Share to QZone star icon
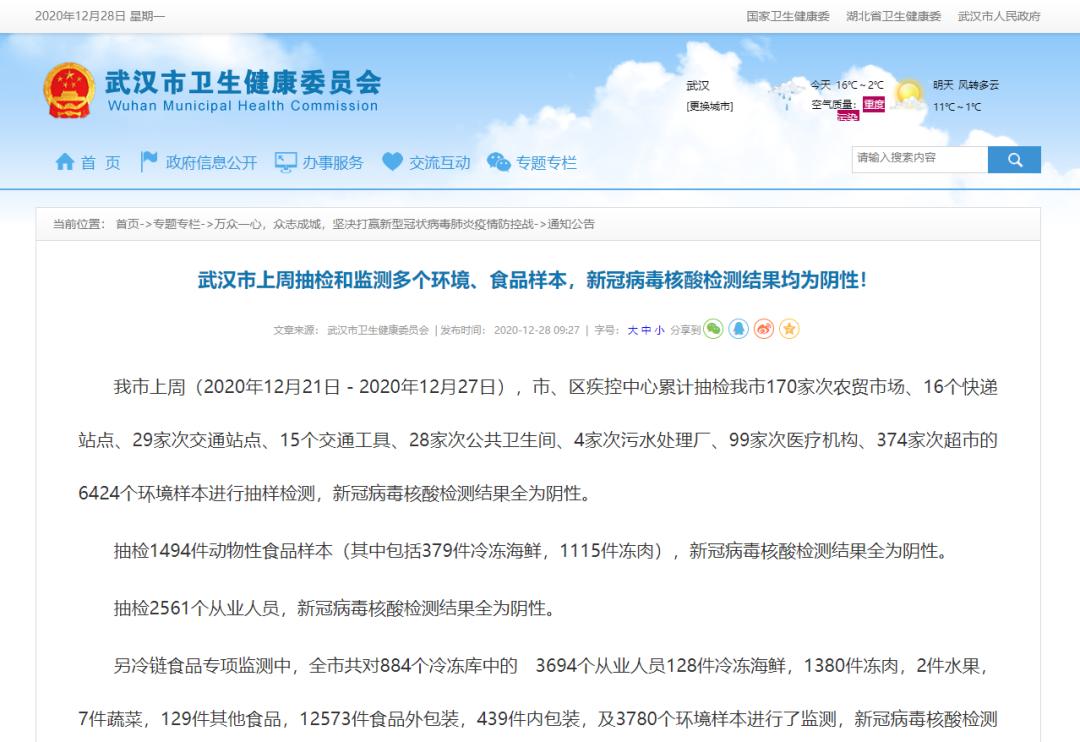1080x742 pixels. 789,329
